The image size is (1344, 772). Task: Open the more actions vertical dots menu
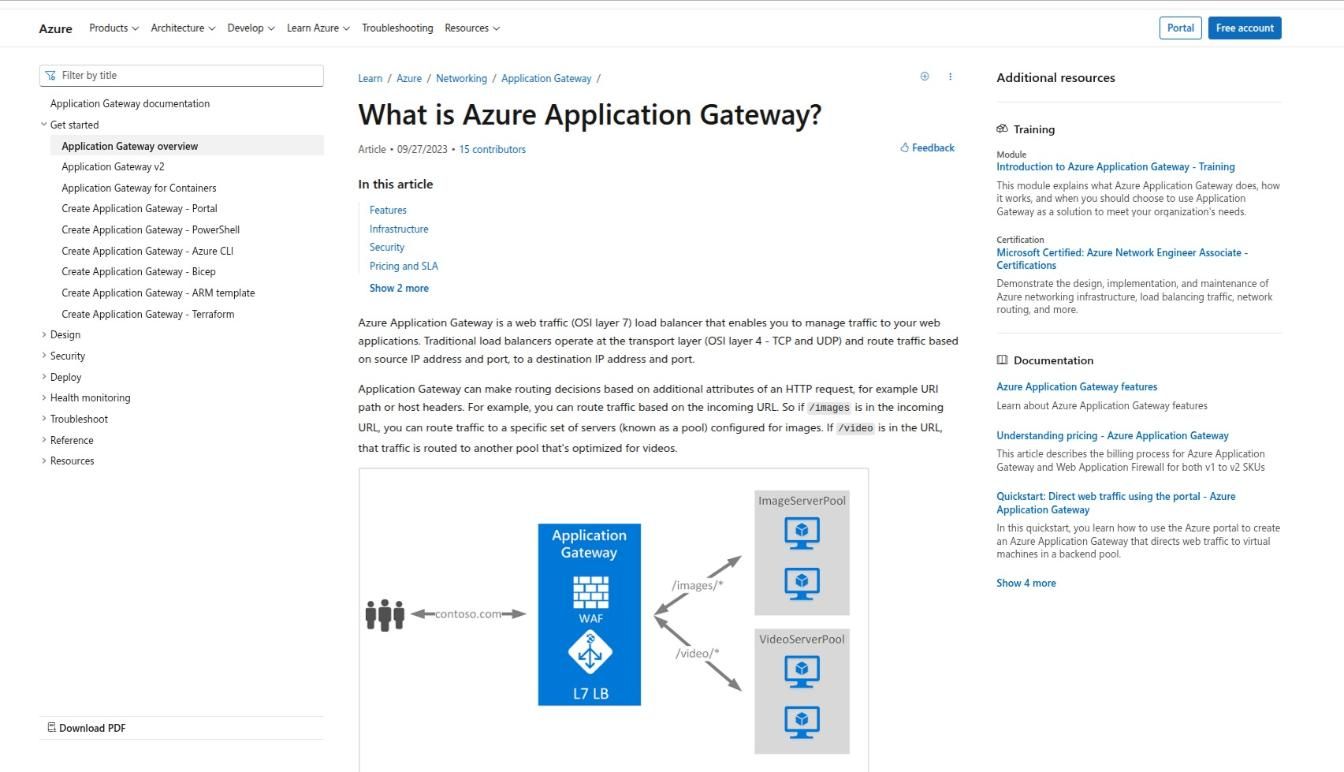[x=950, y=77]
